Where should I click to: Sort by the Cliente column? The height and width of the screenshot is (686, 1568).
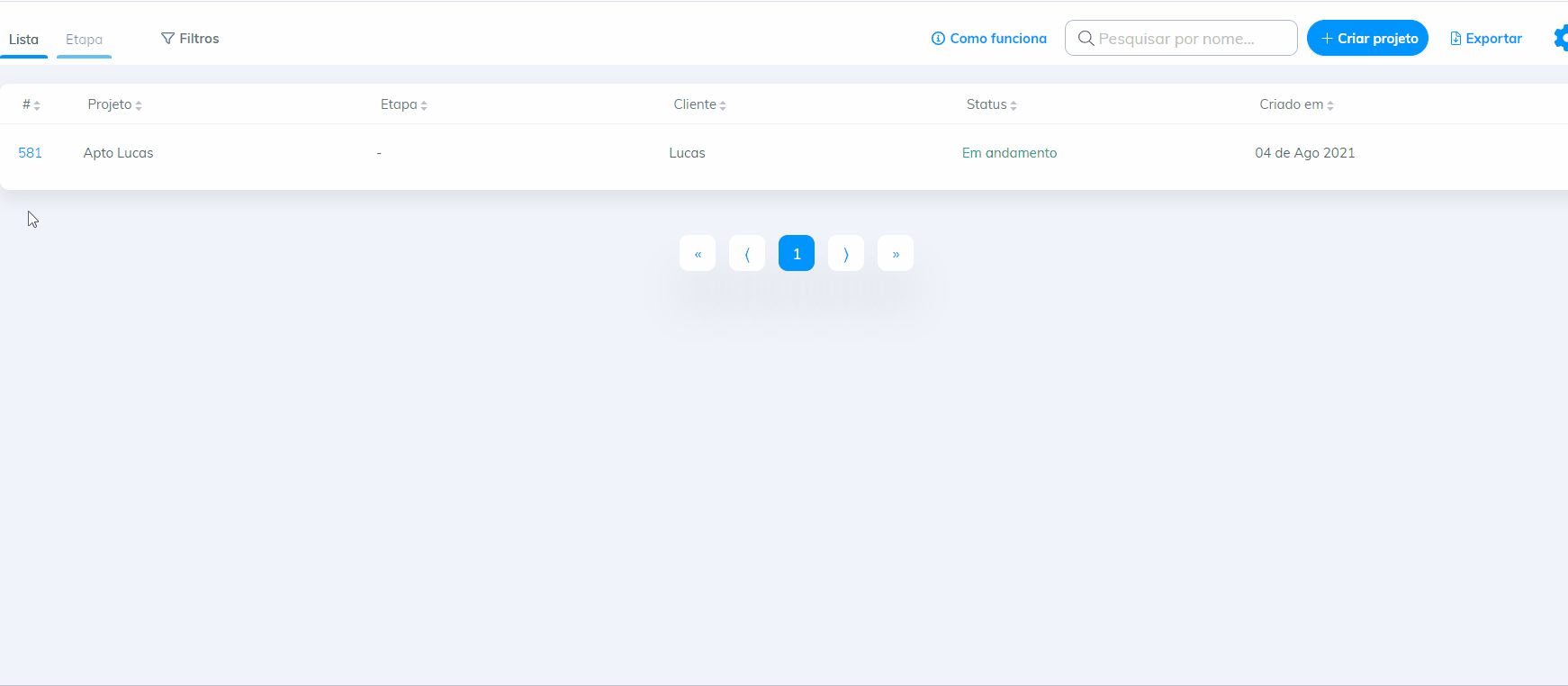[x=700, y=104]
